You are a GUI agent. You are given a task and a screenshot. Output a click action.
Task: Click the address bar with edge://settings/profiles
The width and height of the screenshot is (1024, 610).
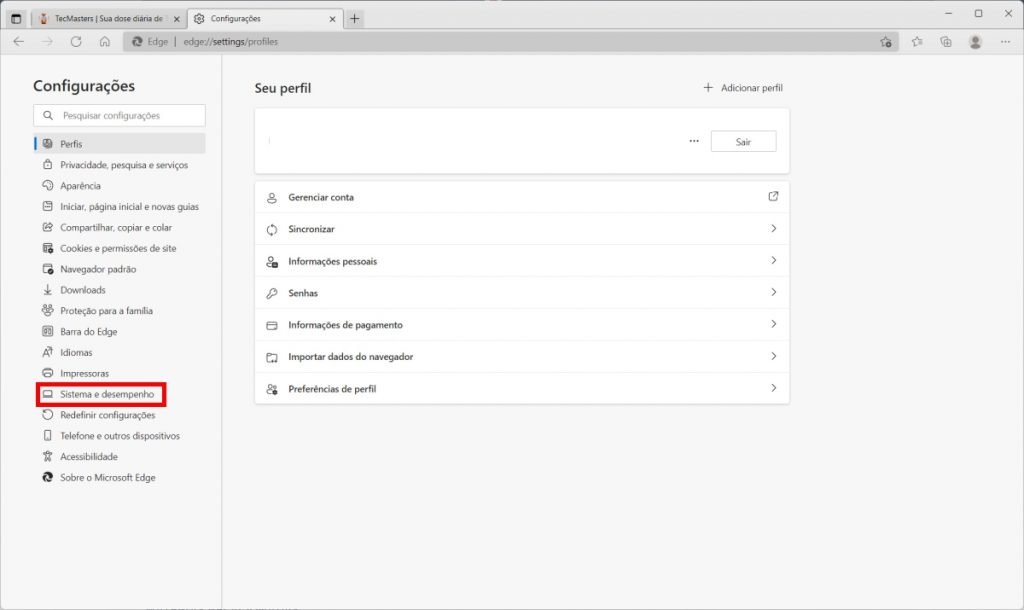pyautogui.click(x=500, y=42)
